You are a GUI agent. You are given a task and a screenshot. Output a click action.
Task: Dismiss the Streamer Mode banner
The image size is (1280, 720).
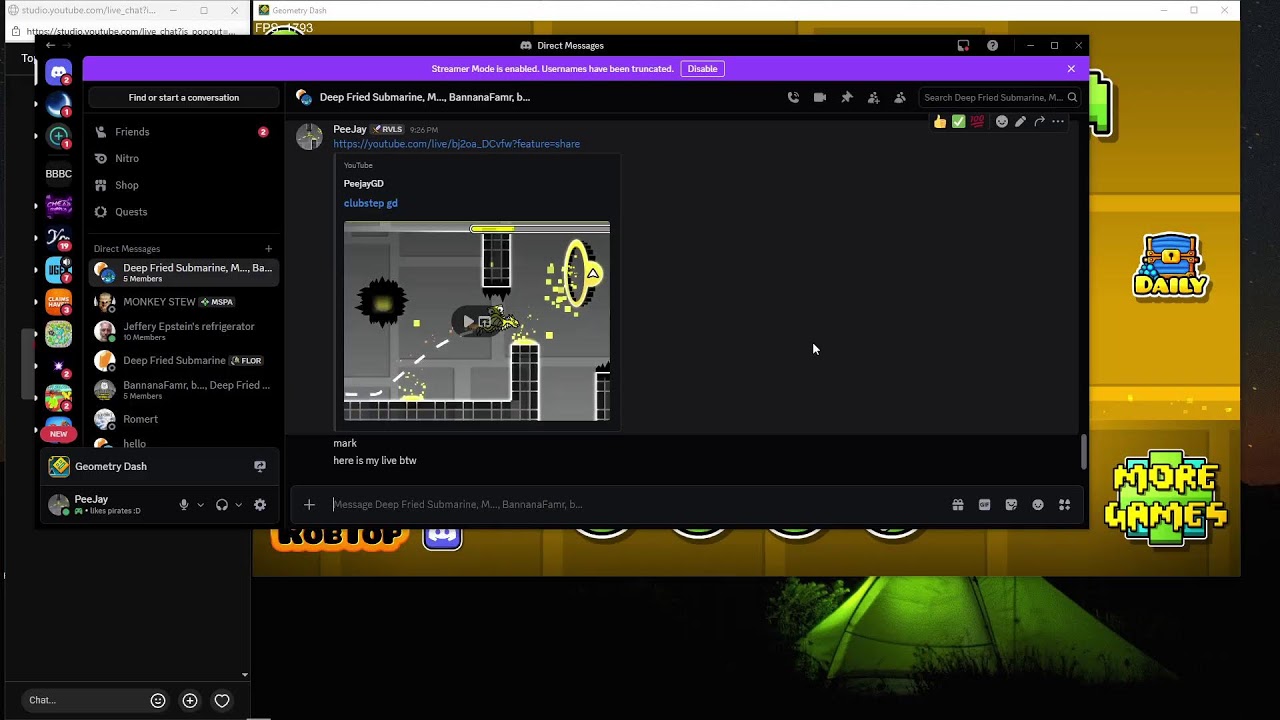tap(1071, 69)
